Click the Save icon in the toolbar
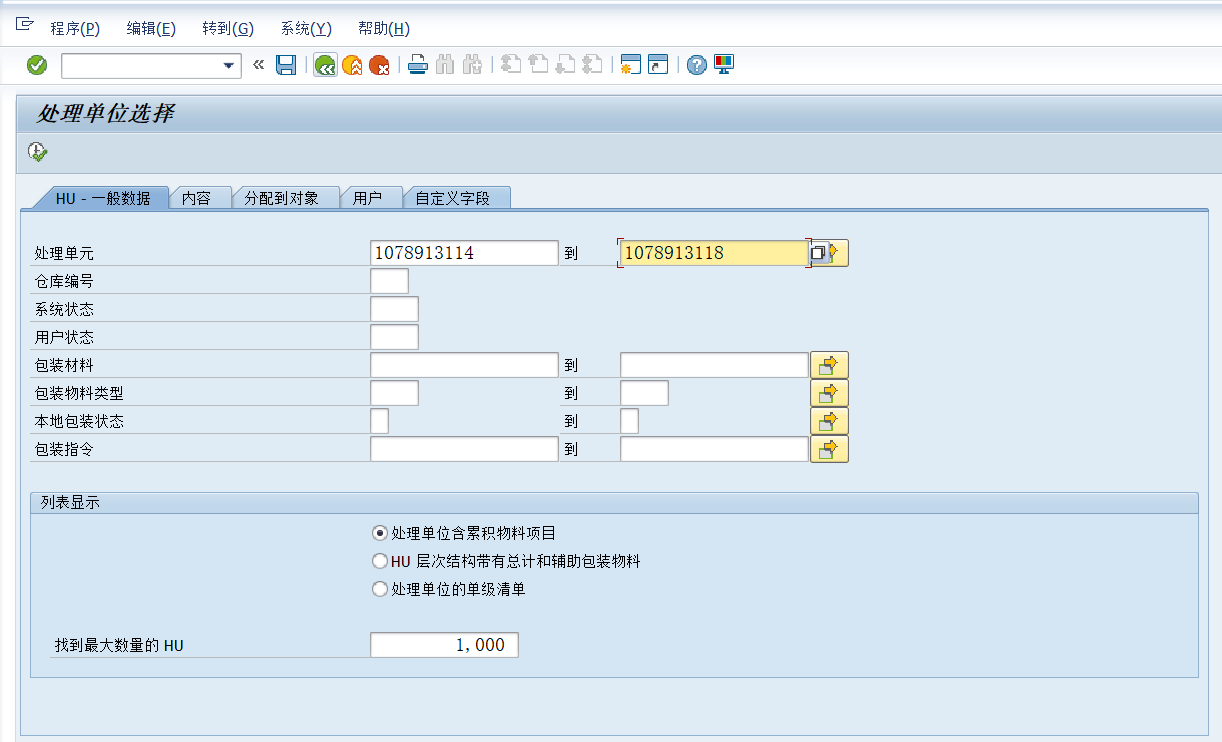Viewport: 1222px width, 742px height. click(x=286, y=64)
